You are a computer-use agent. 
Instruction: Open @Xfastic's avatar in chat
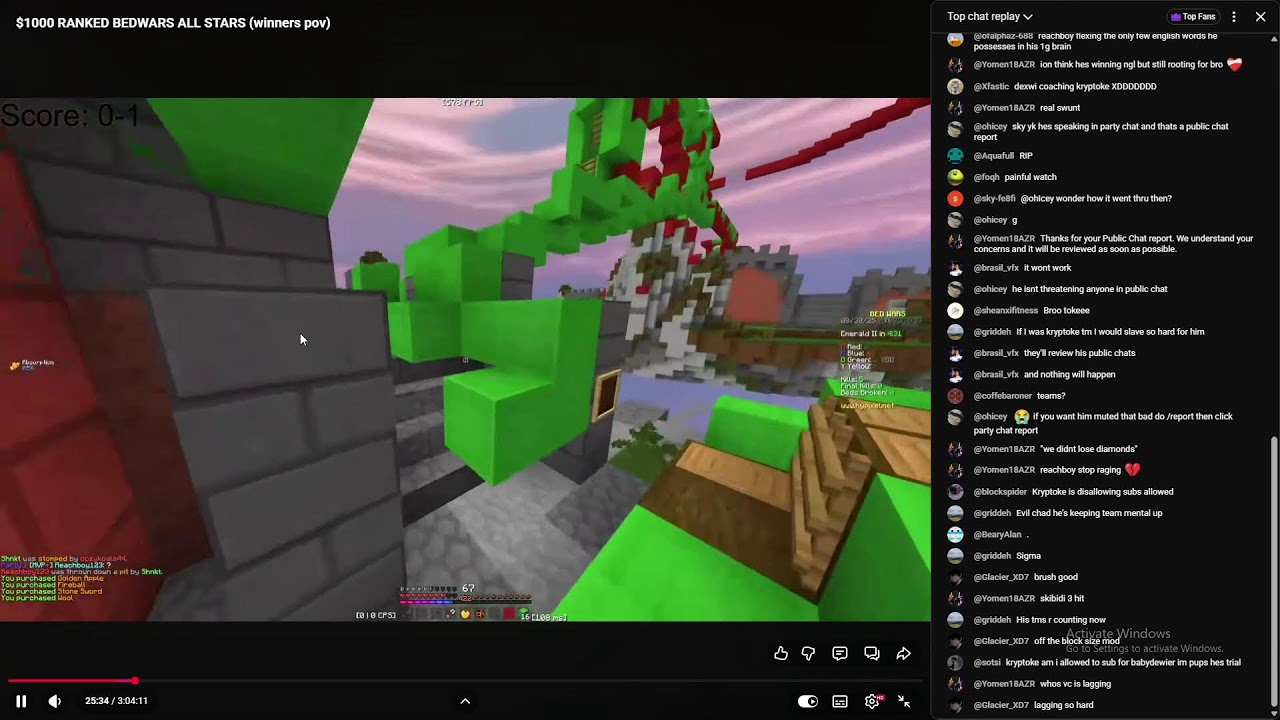(x=955, y=86)
